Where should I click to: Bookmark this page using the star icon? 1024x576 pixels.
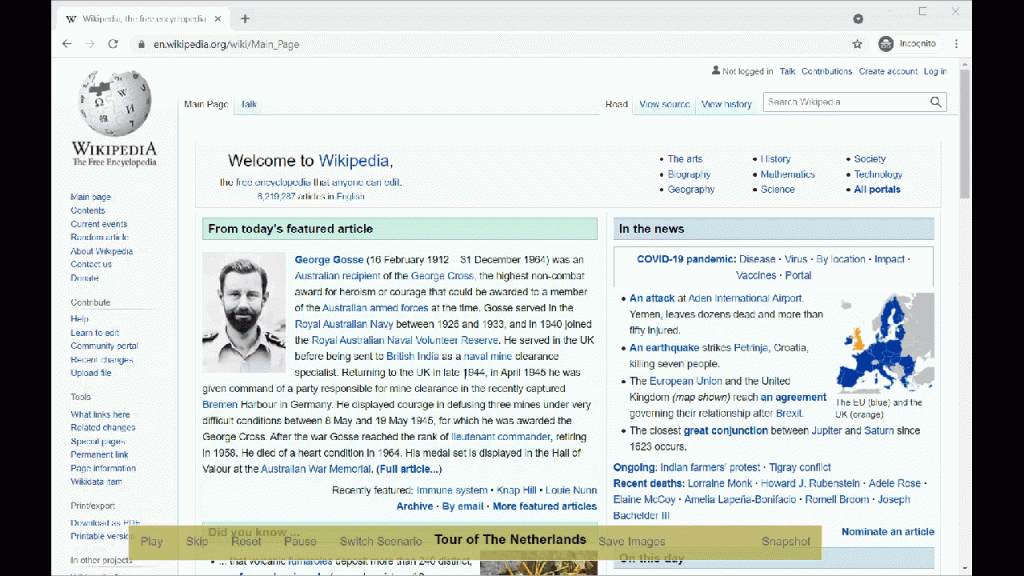tap(857, 44)
